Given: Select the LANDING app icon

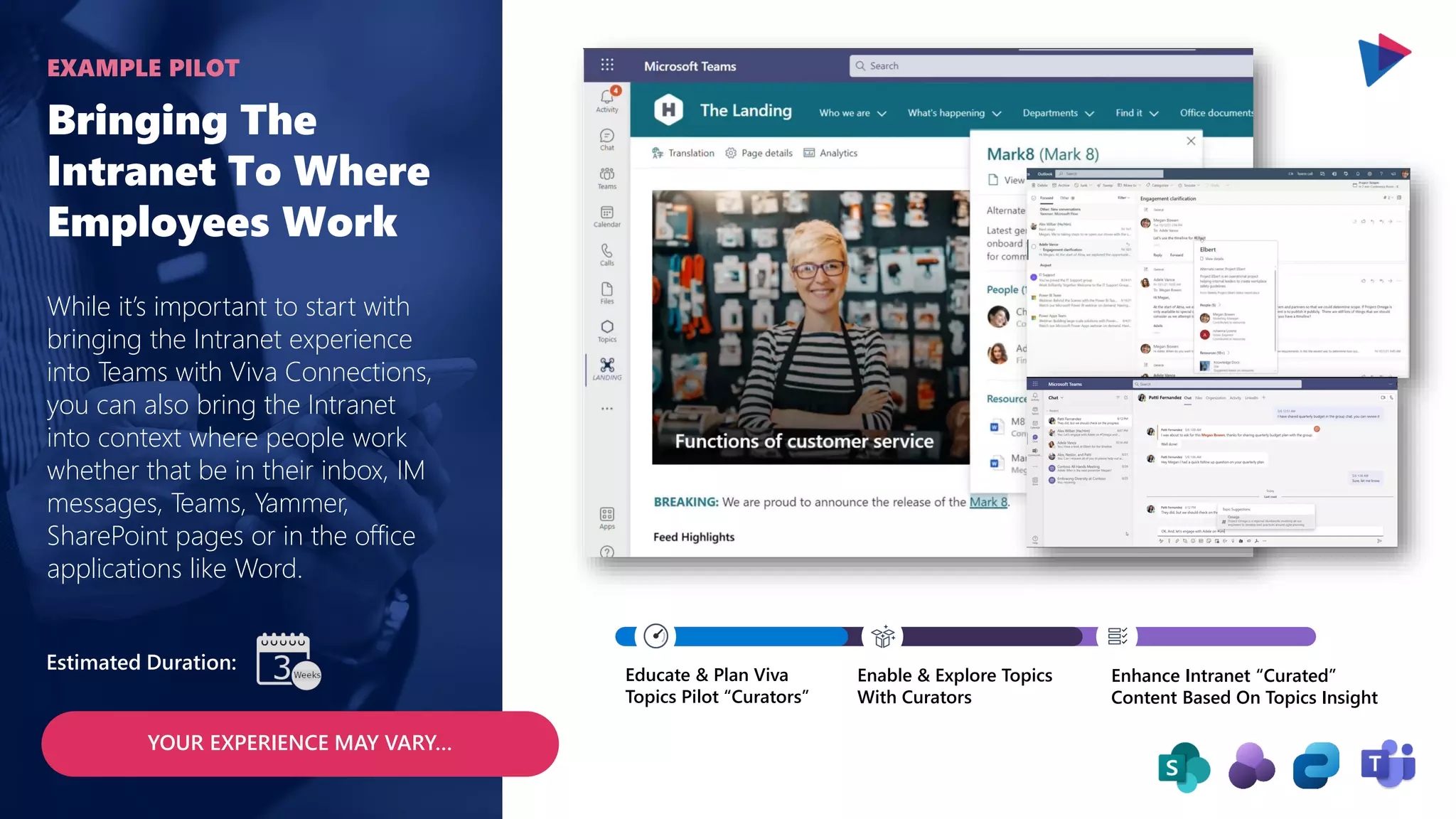Looking at the screenshot, I should coord(607,369).
